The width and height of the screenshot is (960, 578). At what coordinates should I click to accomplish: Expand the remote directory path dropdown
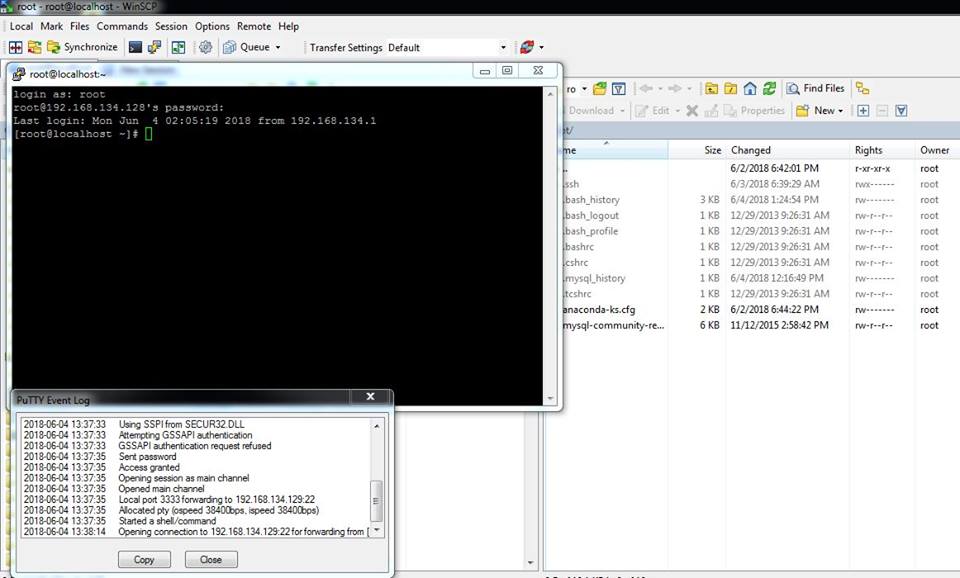coord(584,89)
